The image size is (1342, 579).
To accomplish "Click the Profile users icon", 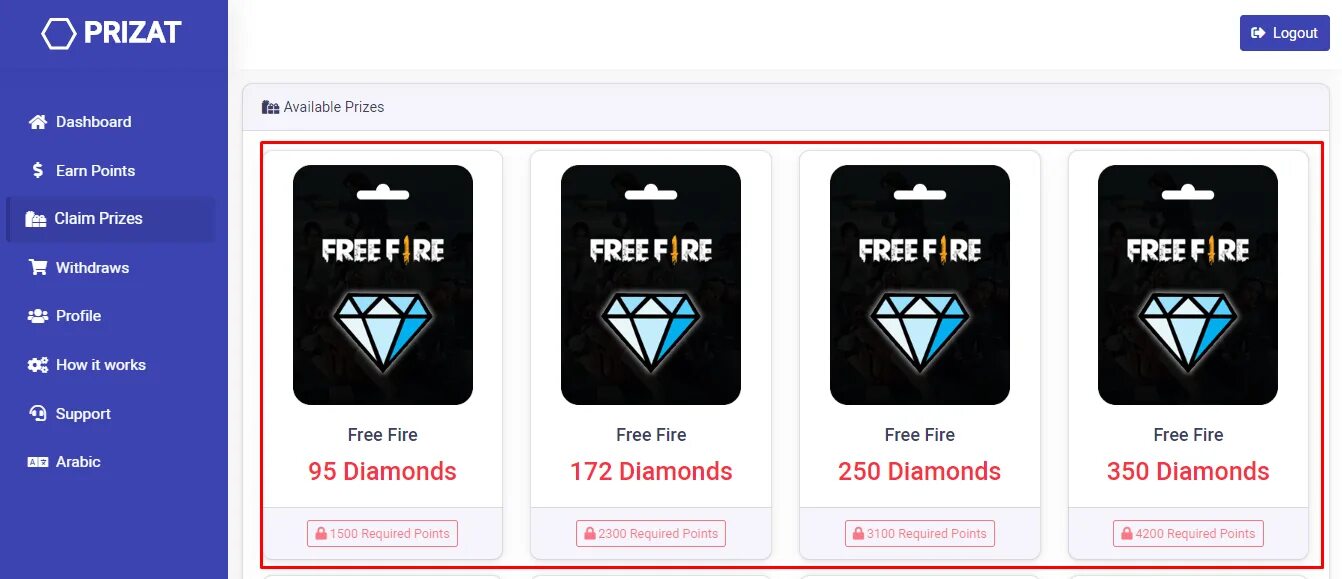I will coord(38,316).
